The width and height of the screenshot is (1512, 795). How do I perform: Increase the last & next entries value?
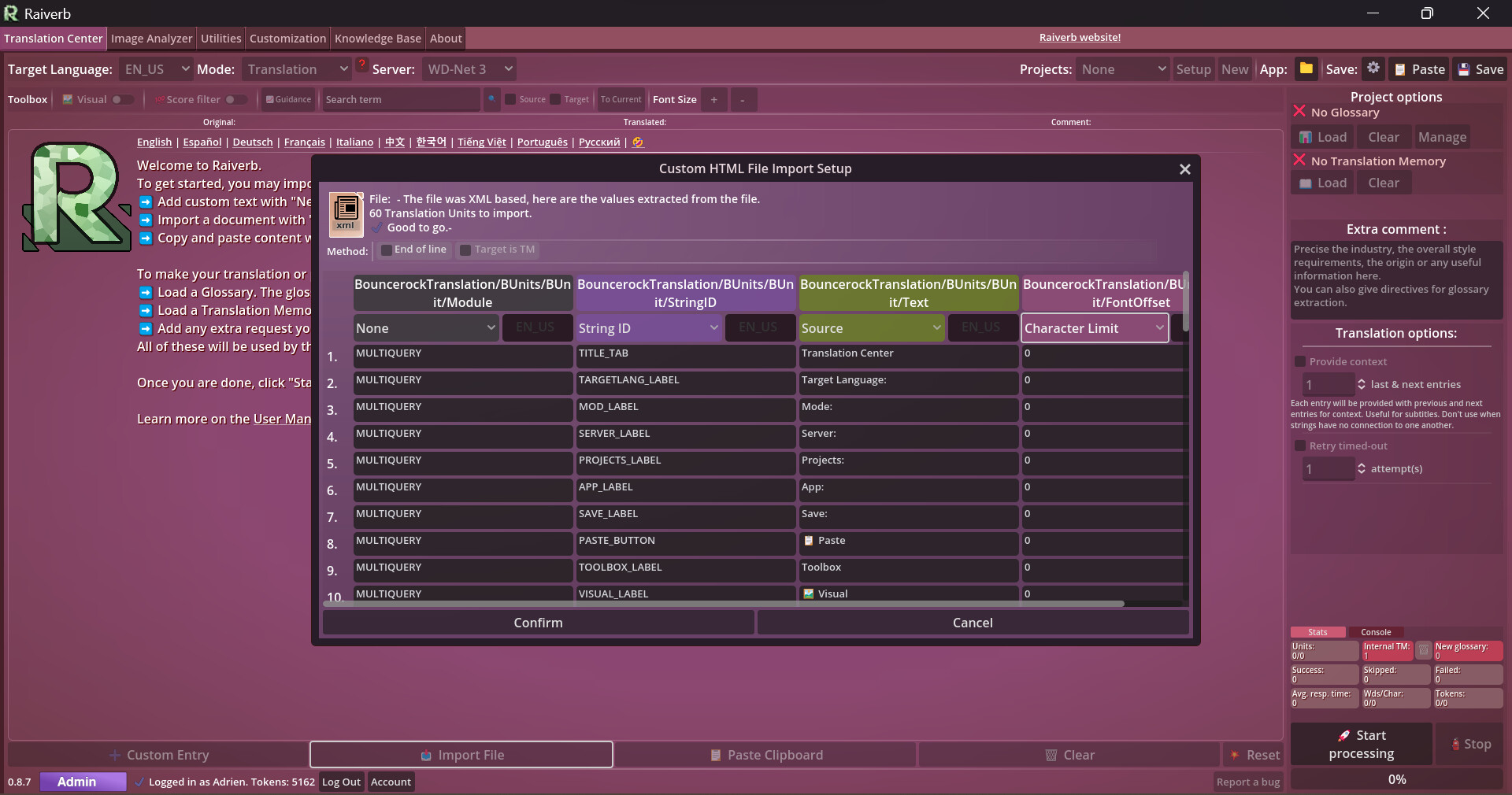pyautogui.click(x=1361, y=381)
